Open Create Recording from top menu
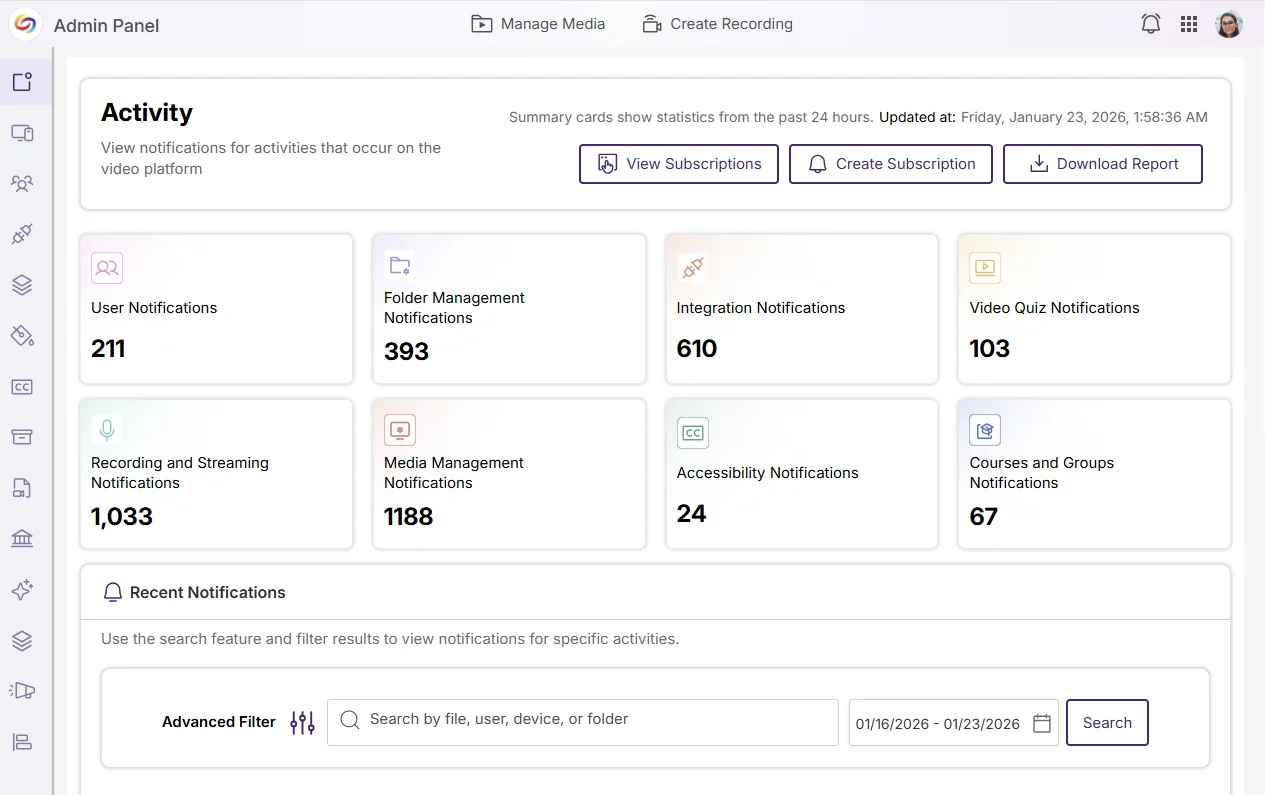The image size is (1265, 795). pyautogui.click(x=717, y=24)
